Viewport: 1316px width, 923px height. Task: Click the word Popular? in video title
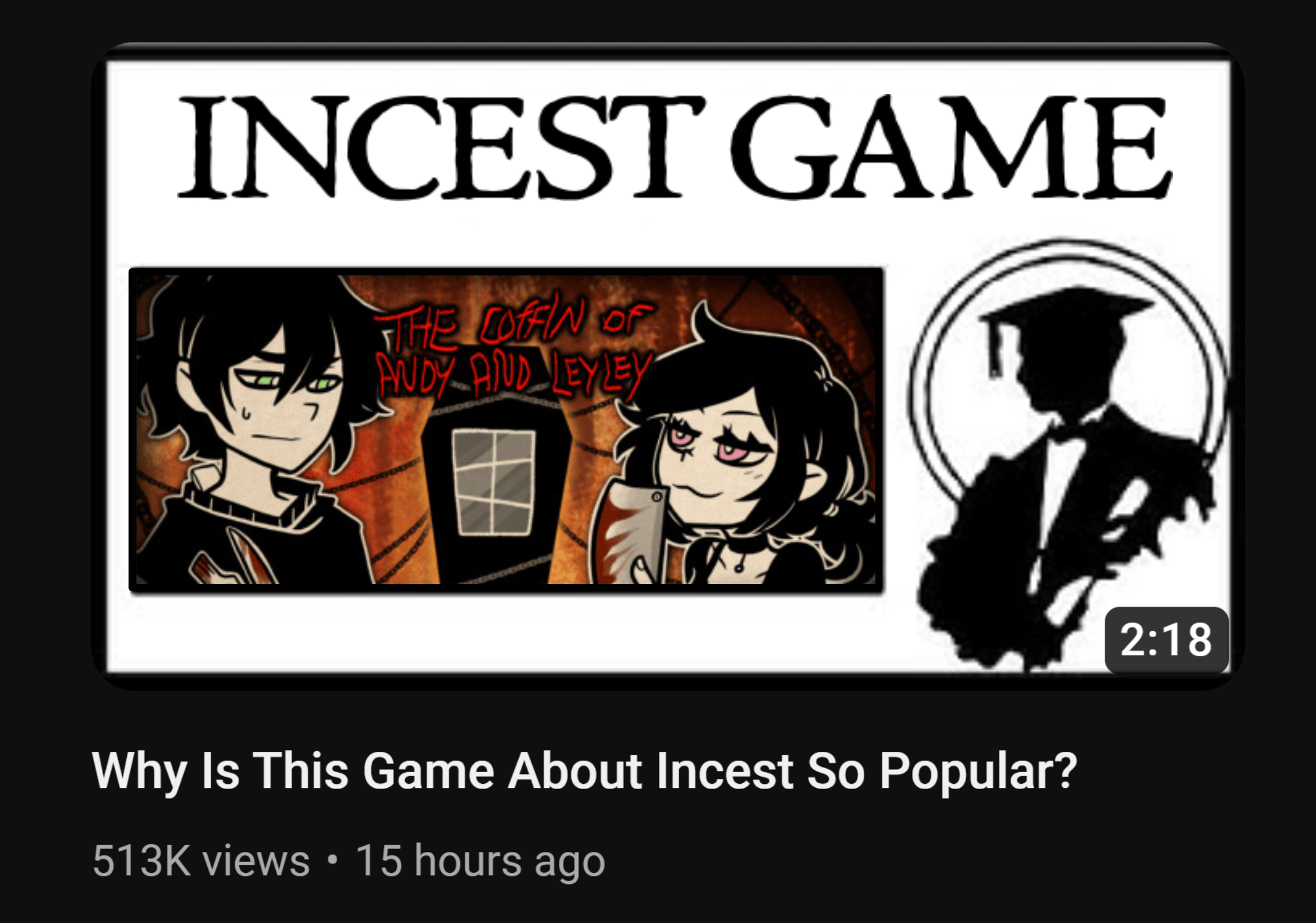tap(978, 771)
